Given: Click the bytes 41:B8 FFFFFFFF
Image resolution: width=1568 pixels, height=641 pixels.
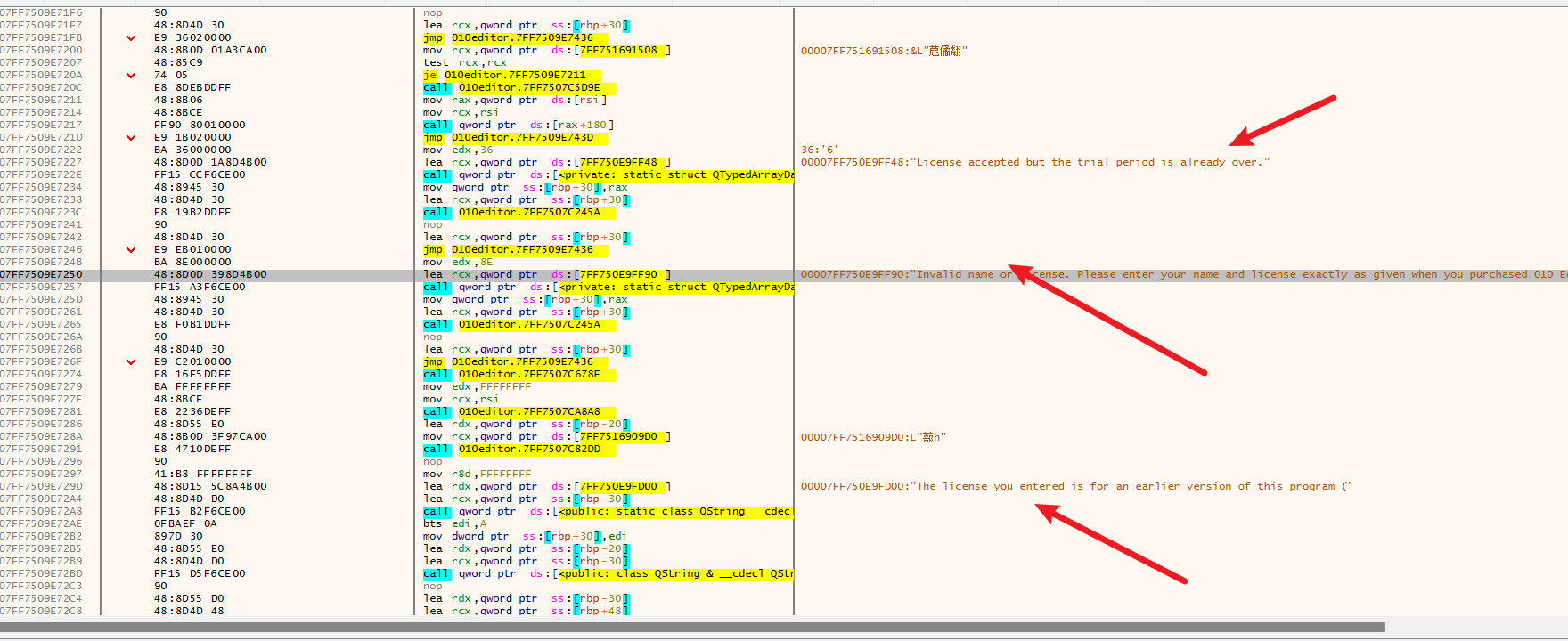Looking at the screenshot, I should (203, 475).
